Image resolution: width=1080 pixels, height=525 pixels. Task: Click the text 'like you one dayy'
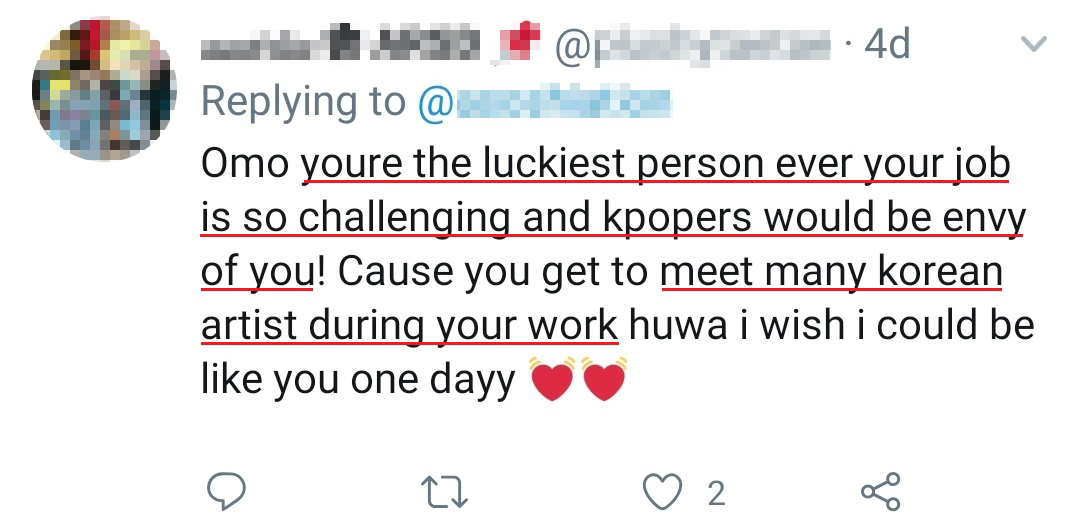pos(358,381)
